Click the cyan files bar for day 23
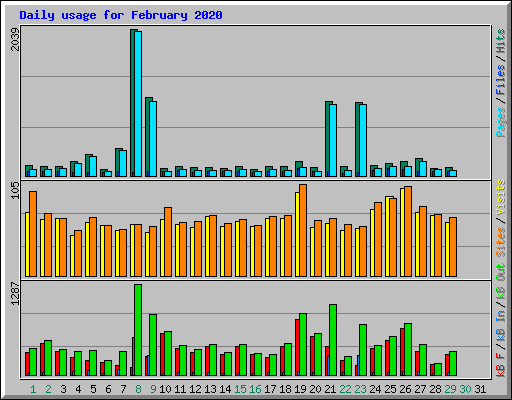Image resolution: width=512 pixels, height=400 pixels. (x=363, y=140)
